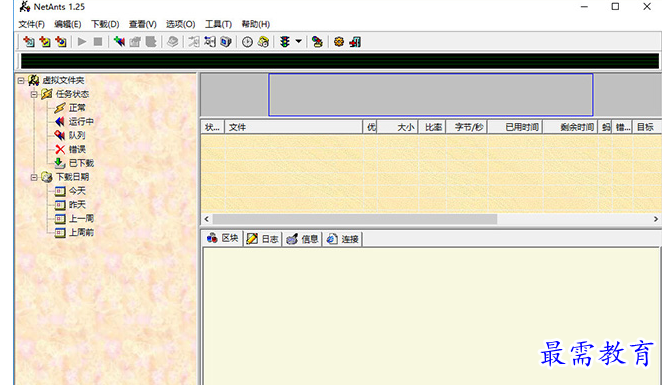Viewport: 662px width, 385px height.
Task: Click the second add-job icon with yellow box
Action: [45, 42]
